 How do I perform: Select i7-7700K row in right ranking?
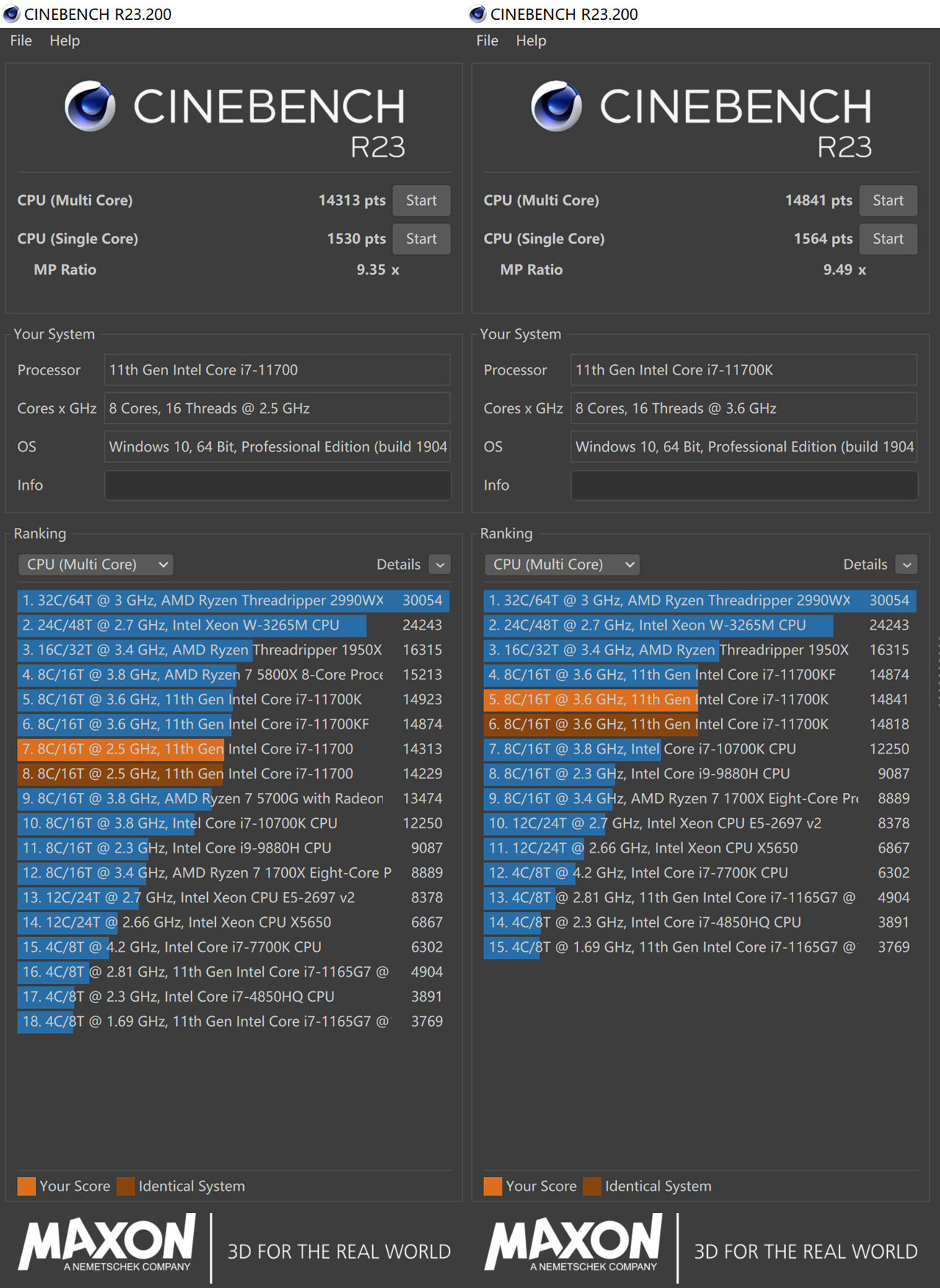[x=700, y=873]
